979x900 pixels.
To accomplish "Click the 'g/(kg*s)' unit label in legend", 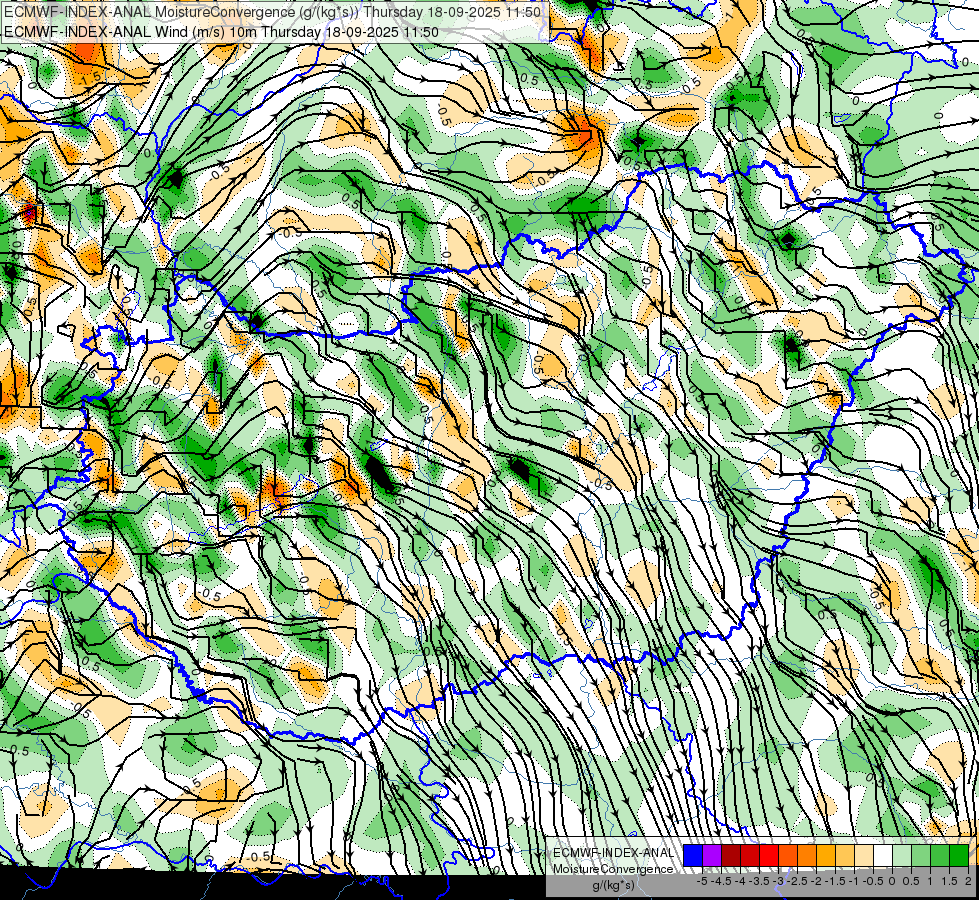I will pyautogui.click(x=614, y=885).
